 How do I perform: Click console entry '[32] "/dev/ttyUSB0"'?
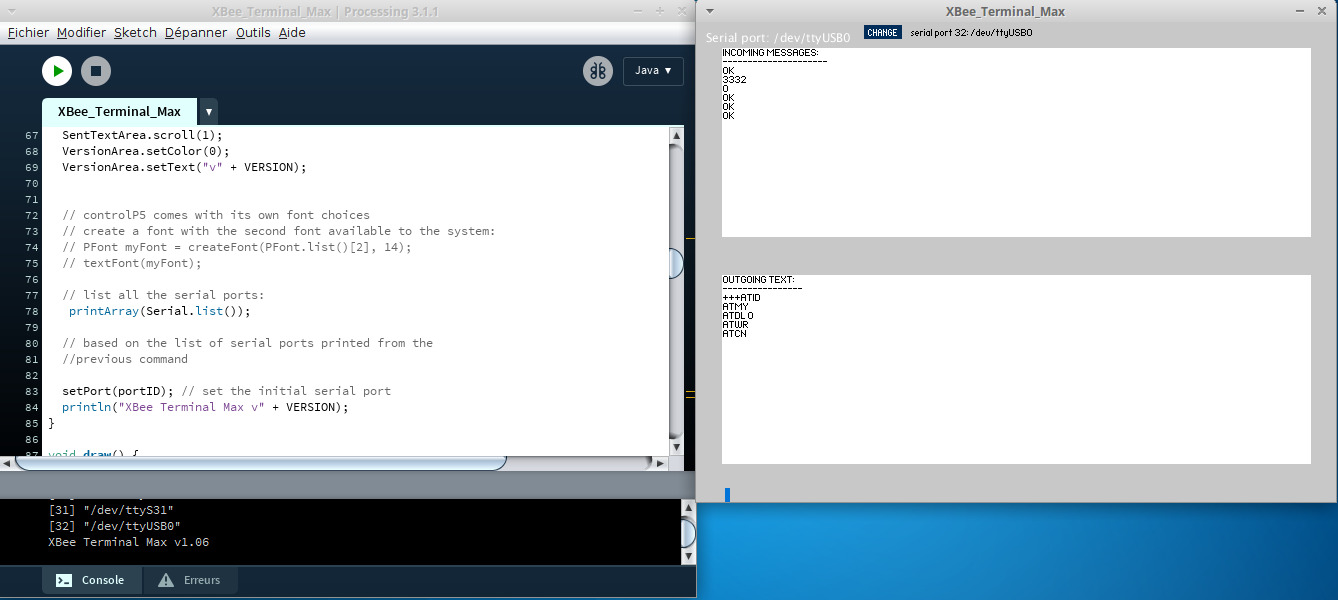click(115, 526)
